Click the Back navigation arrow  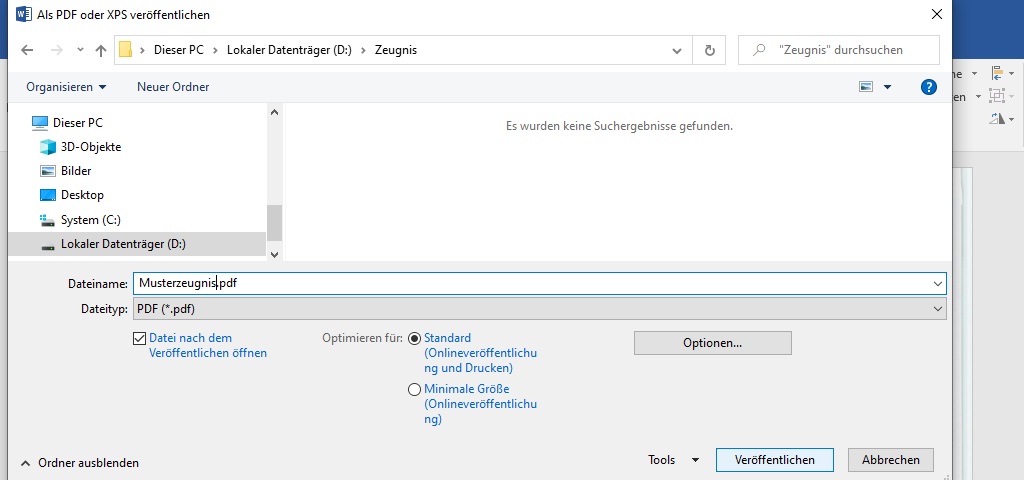pos(27,50)
